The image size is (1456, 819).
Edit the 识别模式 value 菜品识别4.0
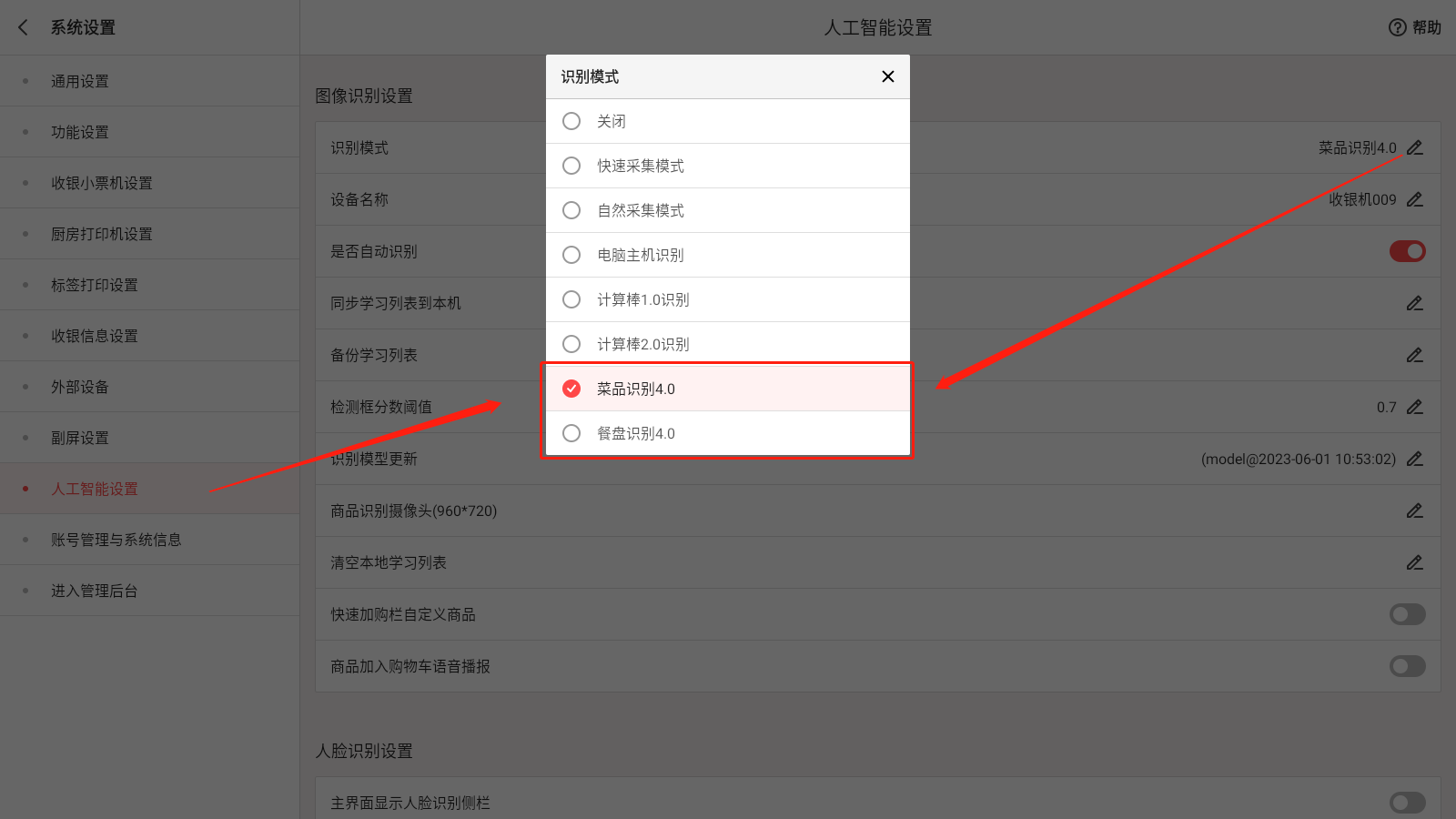pyautogui.click(x=1415, y=147)
